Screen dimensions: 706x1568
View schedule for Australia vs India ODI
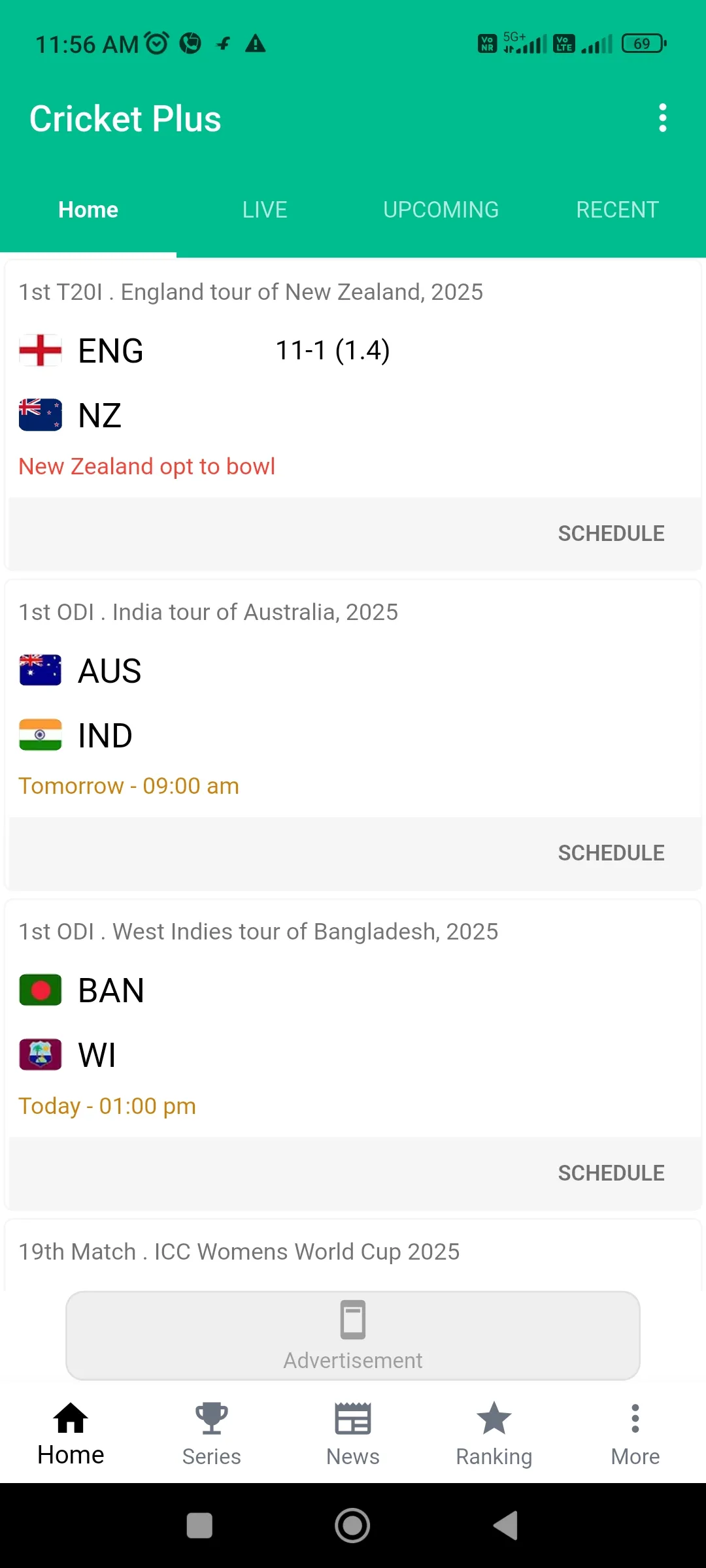point(611,853)
